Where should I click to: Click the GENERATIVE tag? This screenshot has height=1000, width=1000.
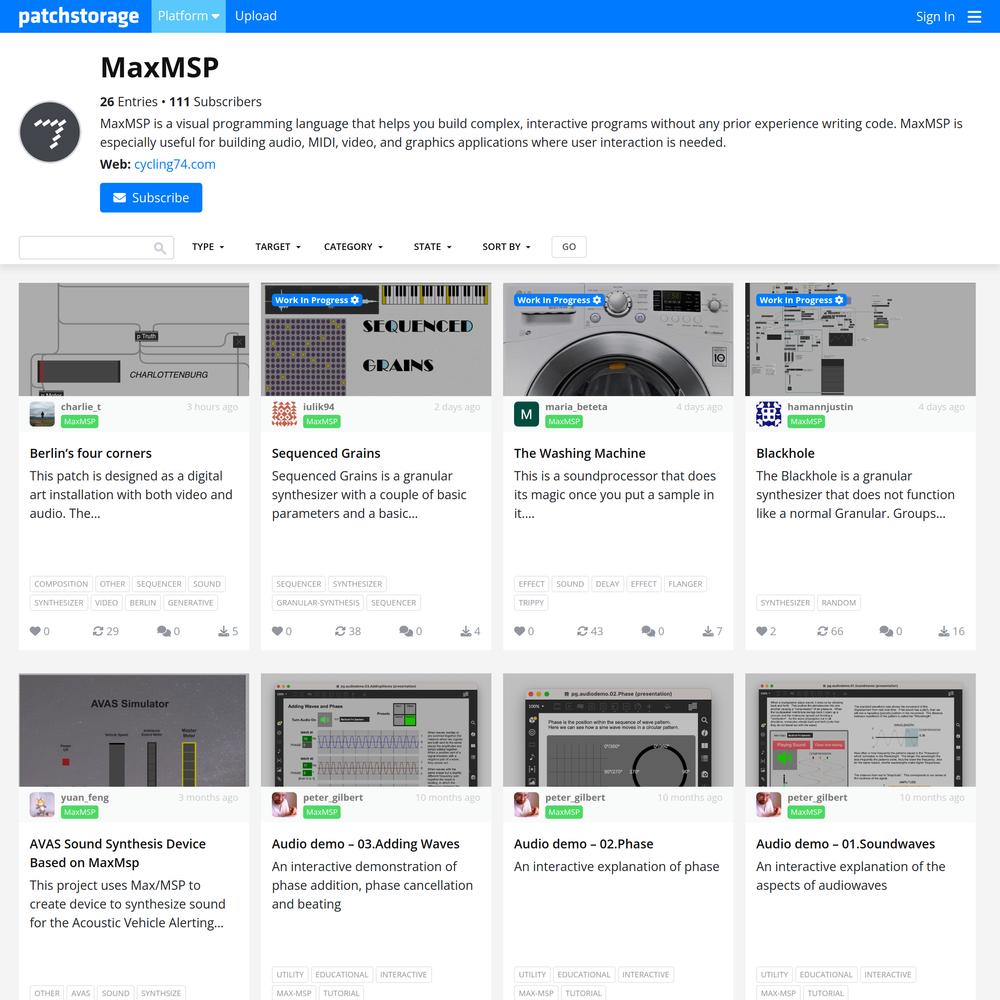click(x=191, y=603)
